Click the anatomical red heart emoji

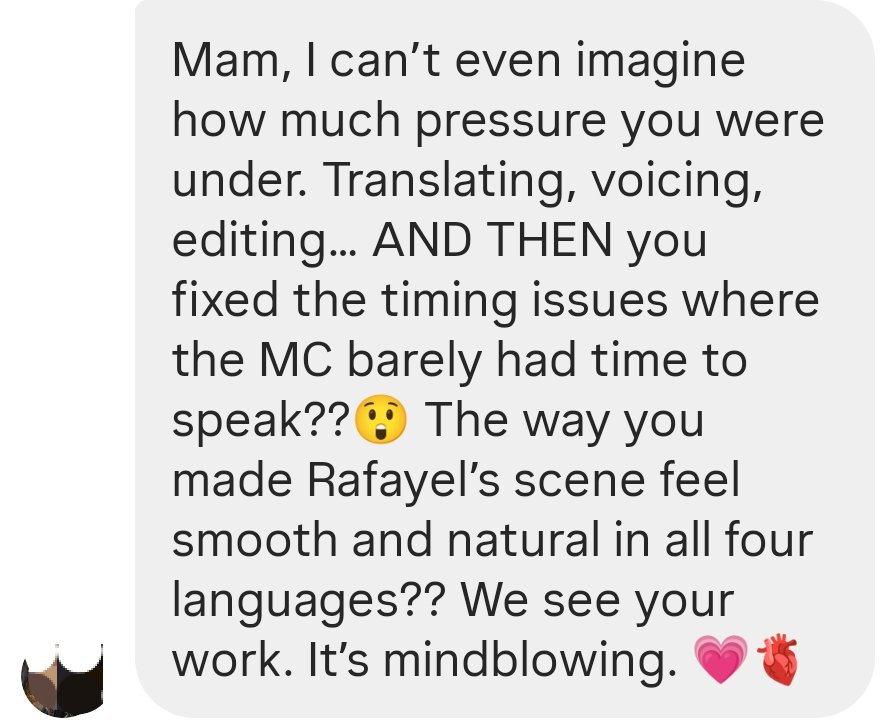[x=778, y=659]
